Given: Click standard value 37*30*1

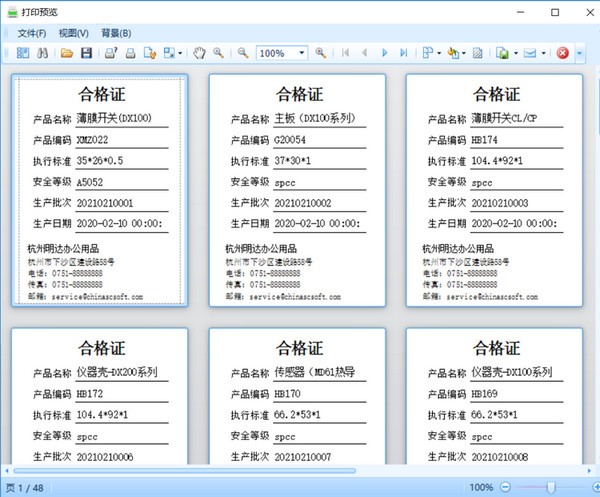Looking at the screenshot, I should coord(292,161).
